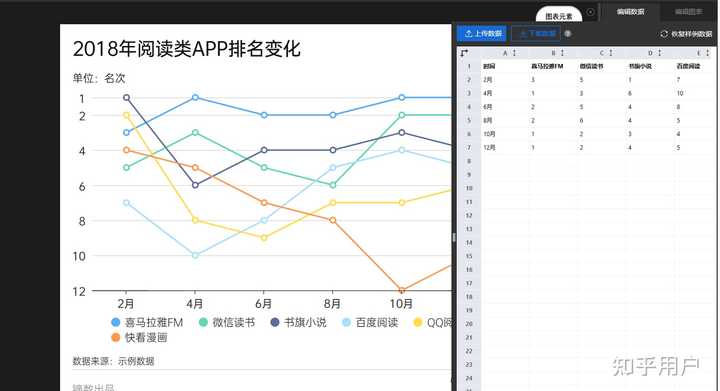The width and height of the screenshot is (720, 391).
Task: Select row number 8 header in table
Action: pyautogui.click(x=469, y=161)
